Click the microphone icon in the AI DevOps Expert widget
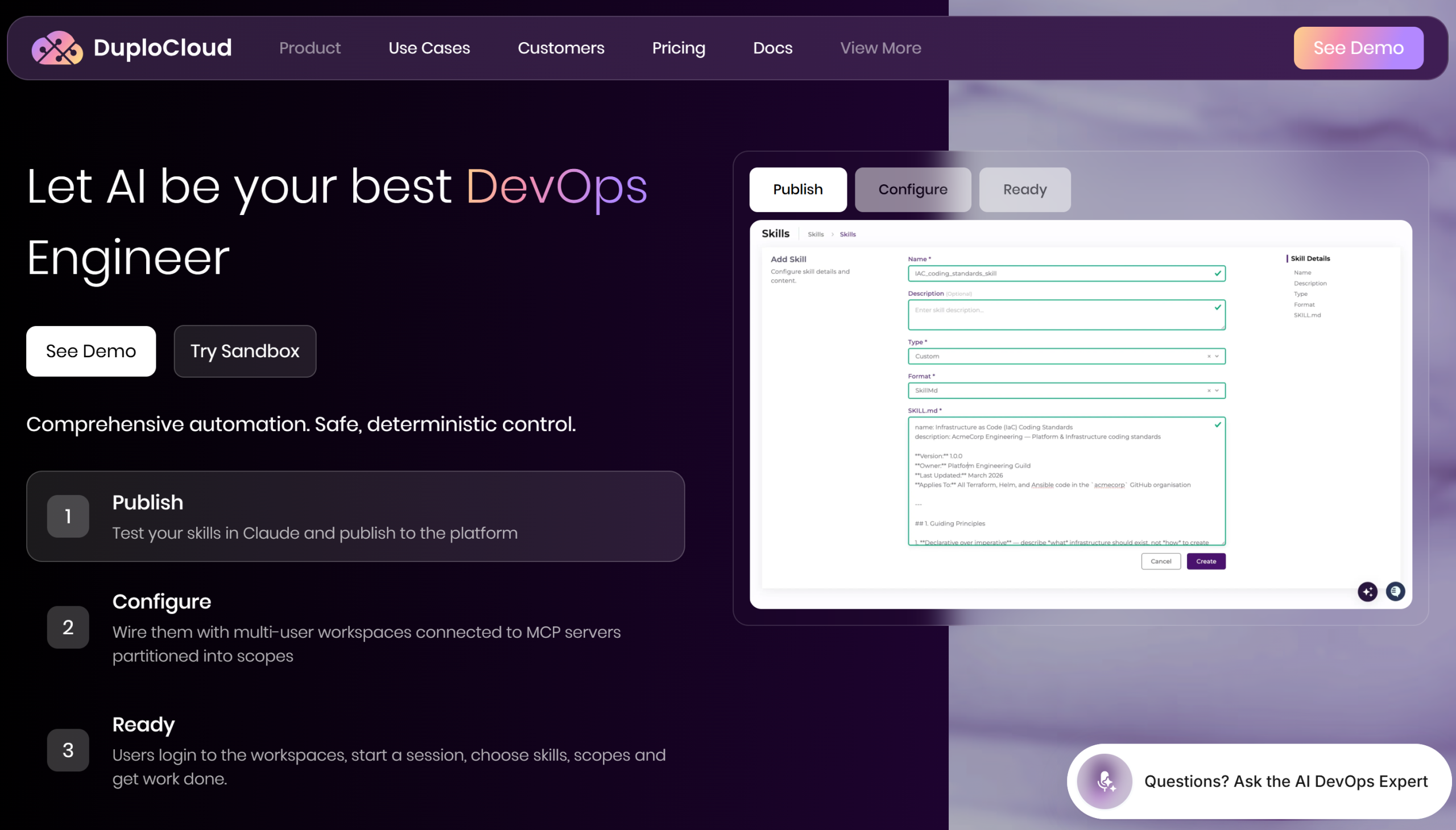1456x830 pixels. (1105, 781)
